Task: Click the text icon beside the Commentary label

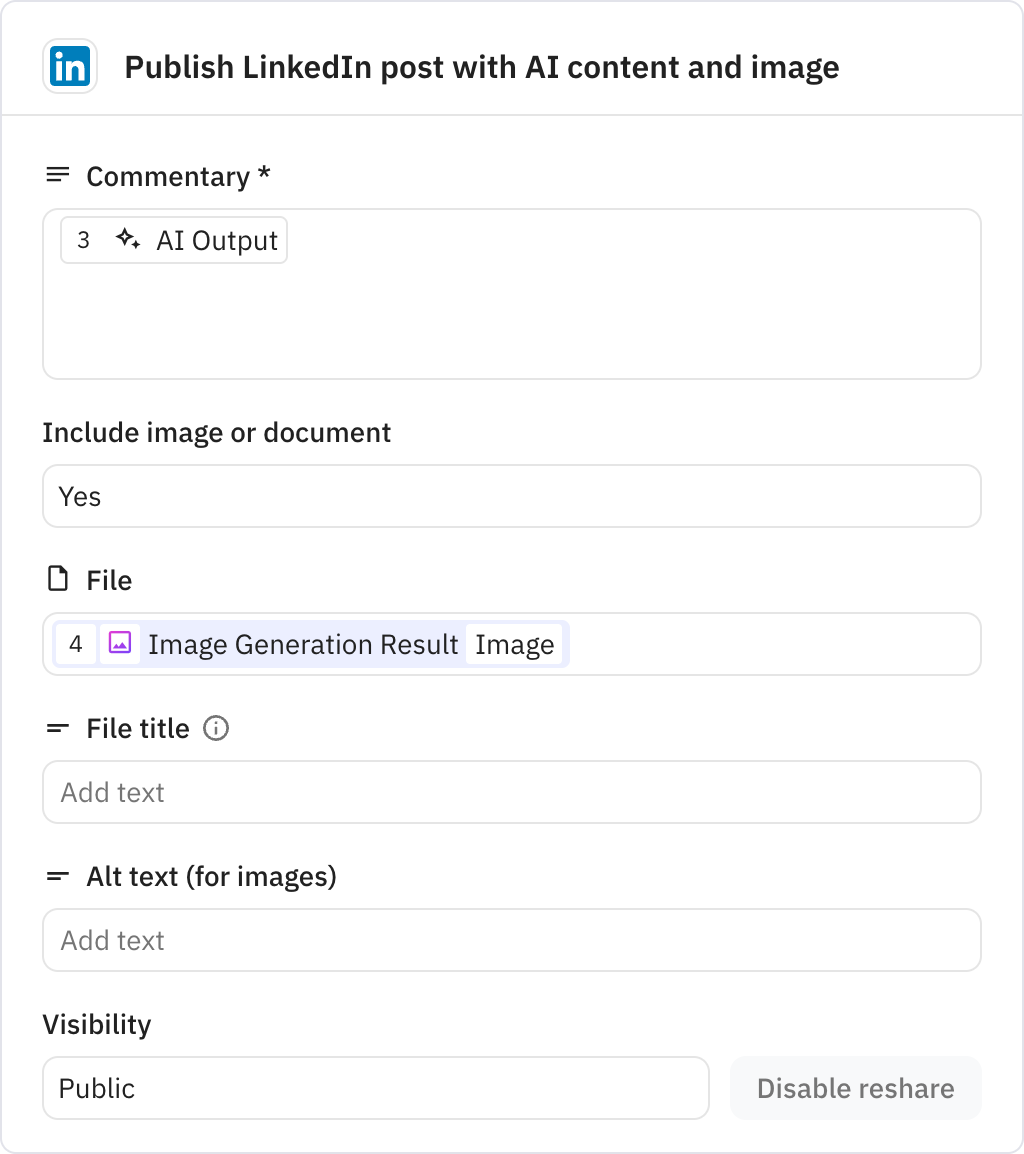Action: 56,175
